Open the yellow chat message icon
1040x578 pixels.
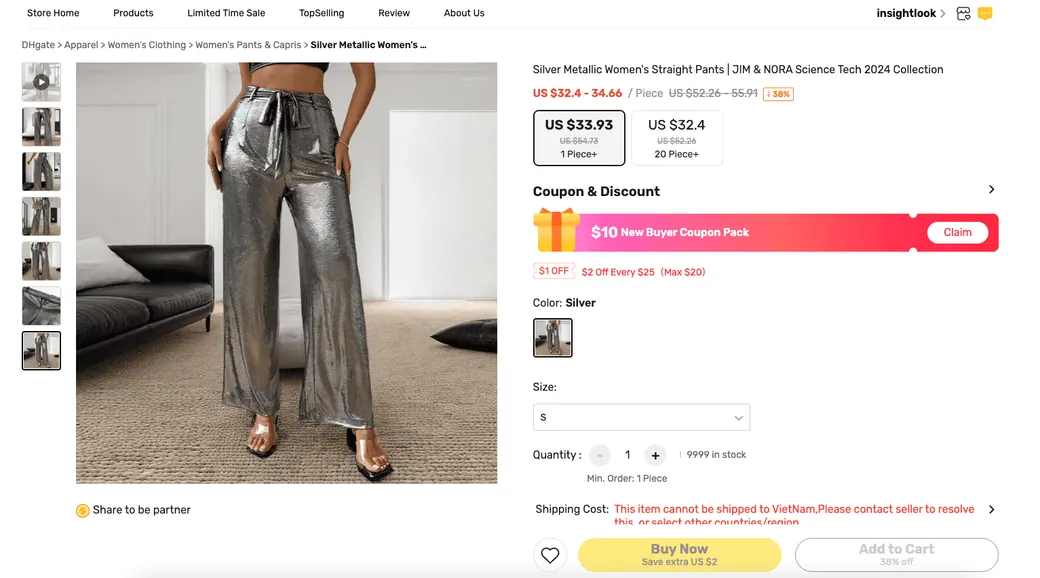pos(985,13)
